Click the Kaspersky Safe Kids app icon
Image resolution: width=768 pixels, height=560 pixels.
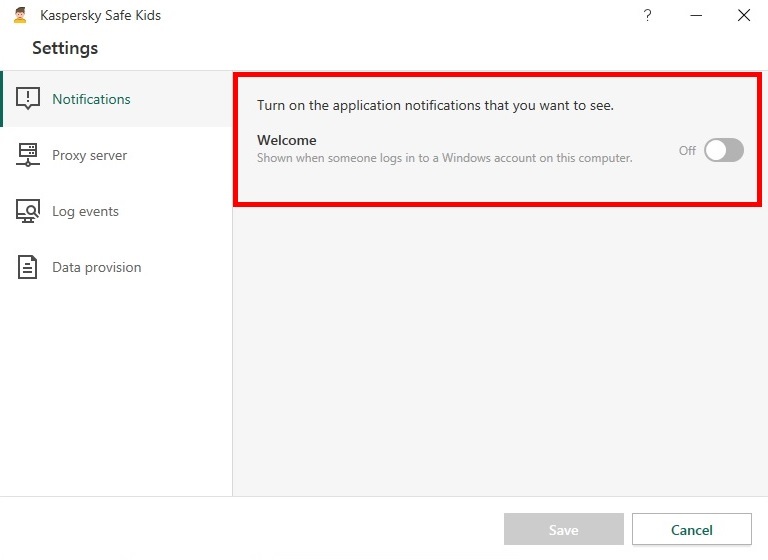click(20, 15)
